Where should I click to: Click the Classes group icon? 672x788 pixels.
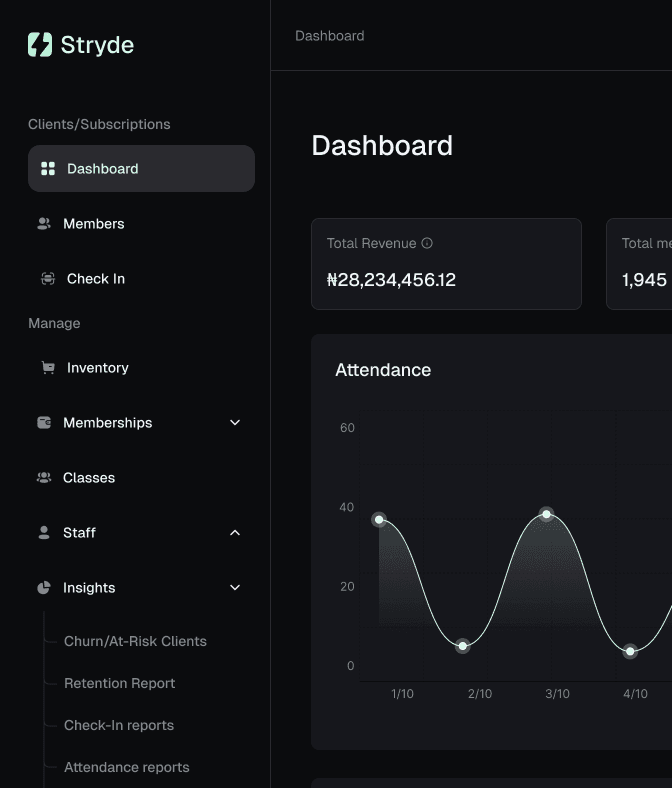click(44, 477)
